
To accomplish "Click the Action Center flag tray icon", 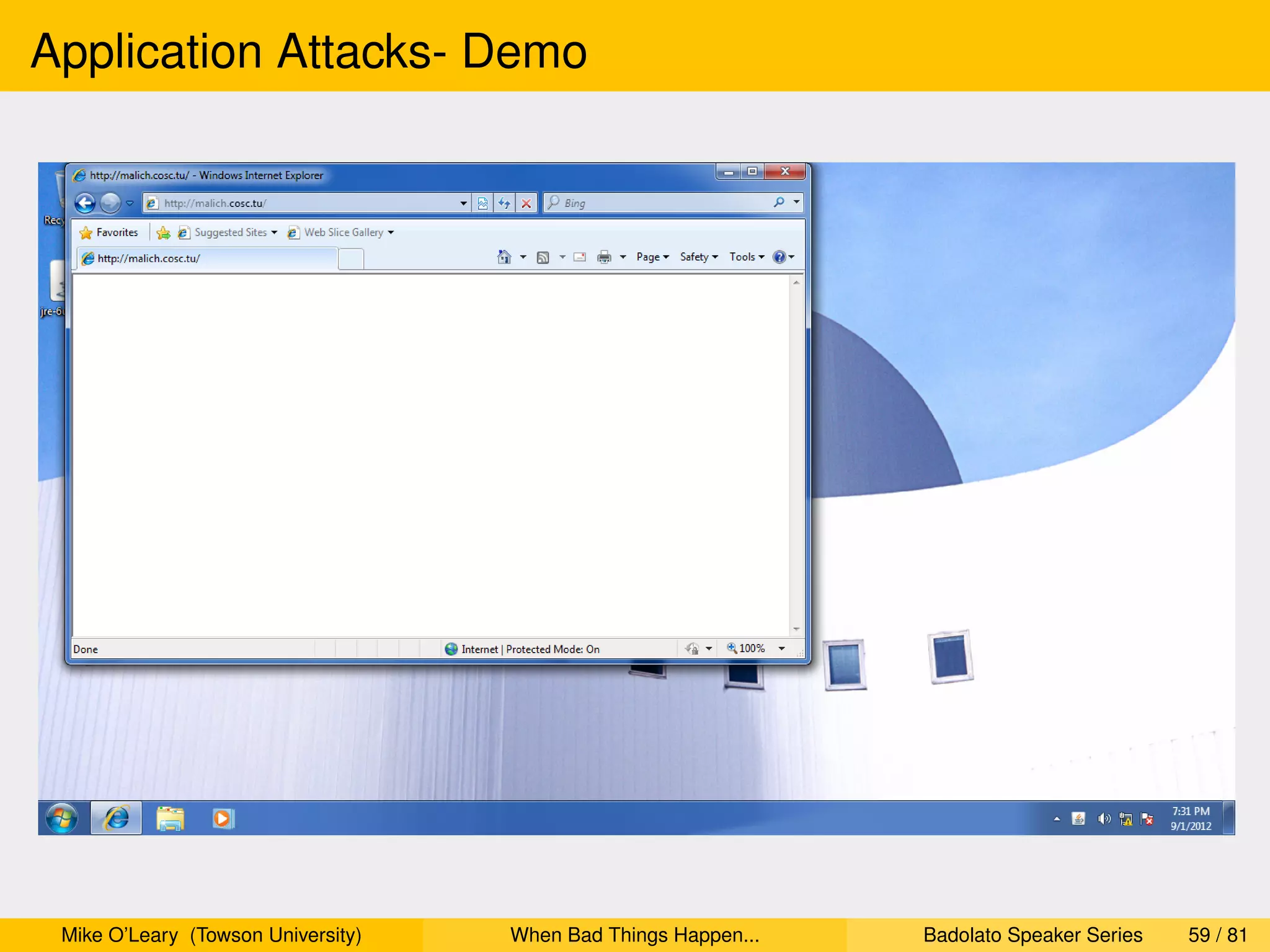I will click(x=1147, y=819).
